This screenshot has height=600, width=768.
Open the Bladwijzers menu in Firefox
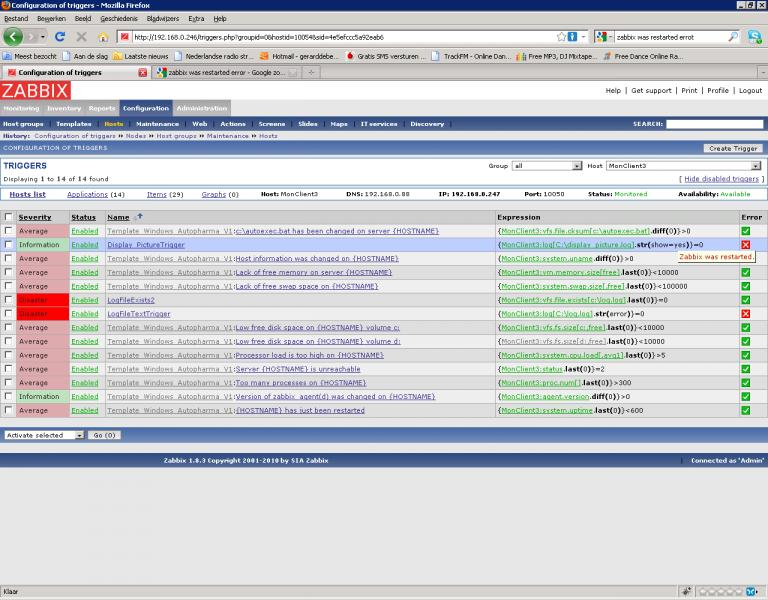click(x=162, y=18)
